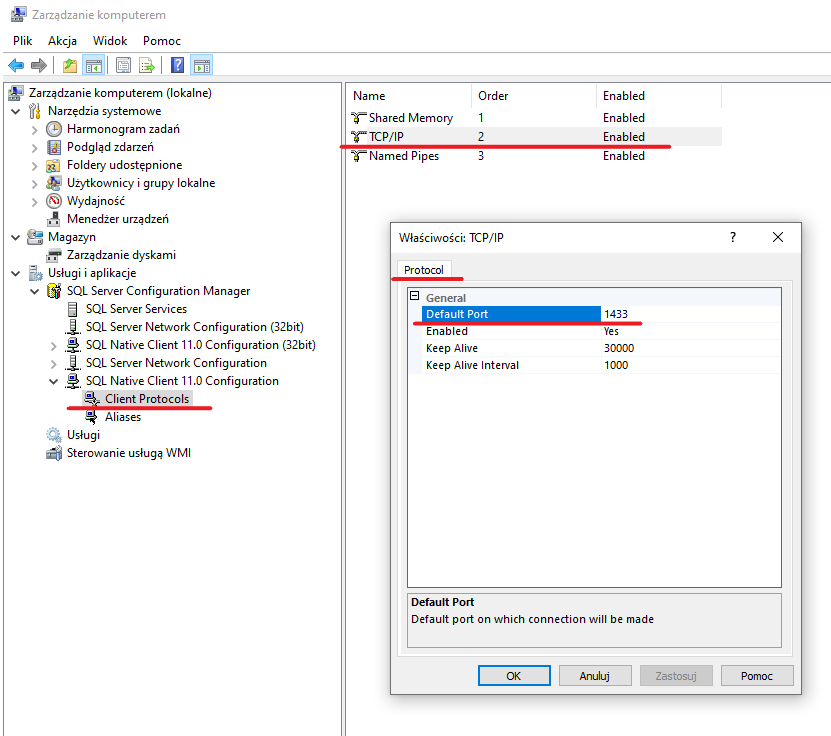Expand SQL Native Client 11.0 Configuration (32bit)
Image resolution: width=831 pixels, height=736 pixels.
54,346
